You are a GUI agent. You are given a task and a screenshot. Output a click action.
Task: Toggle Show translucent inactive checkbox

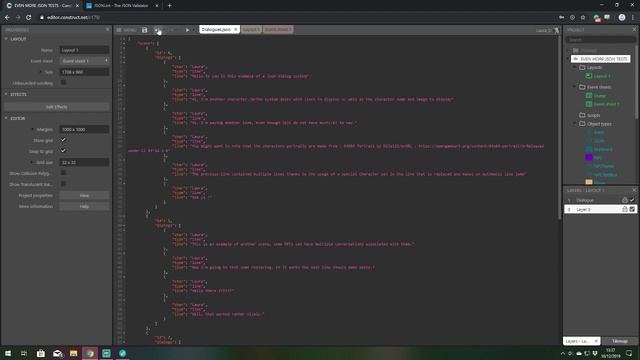point(63,184)
